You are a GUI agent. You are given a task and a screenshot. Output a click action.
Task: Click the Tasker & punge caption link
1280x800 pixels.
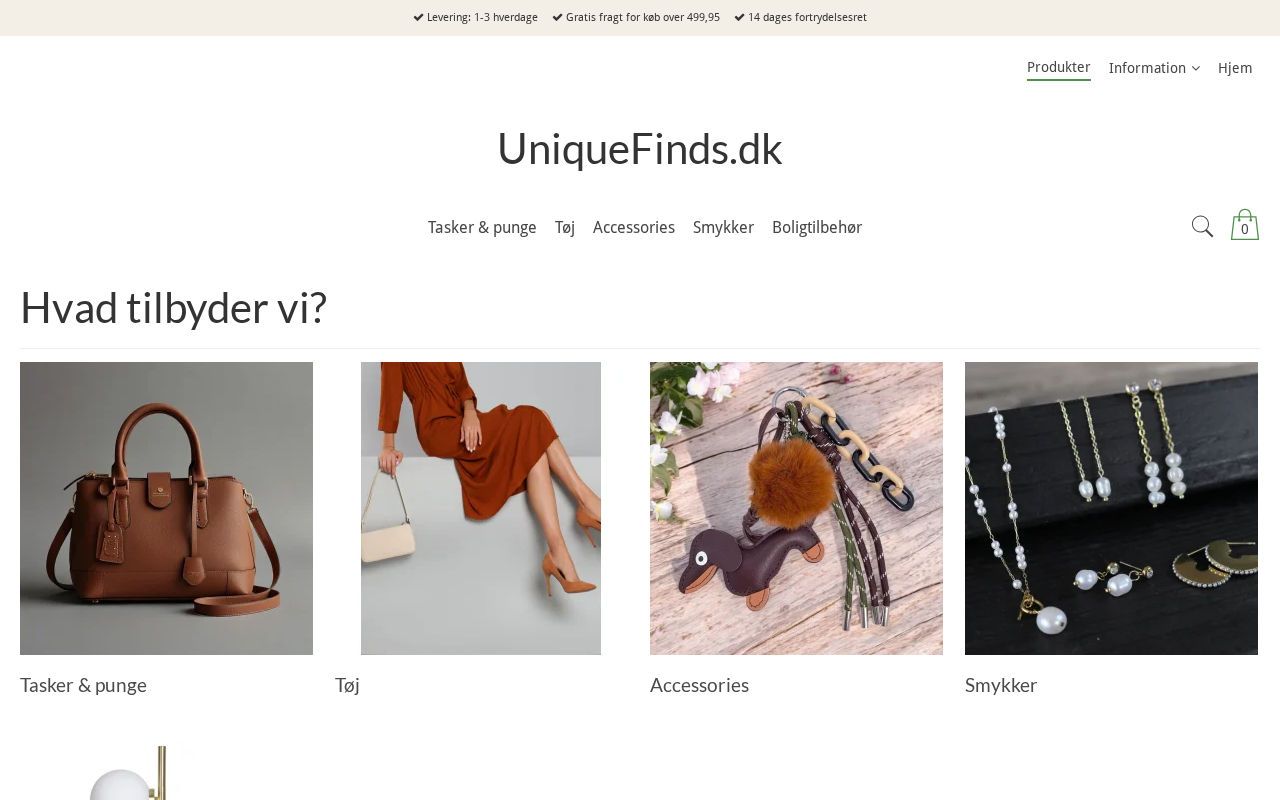83,685
